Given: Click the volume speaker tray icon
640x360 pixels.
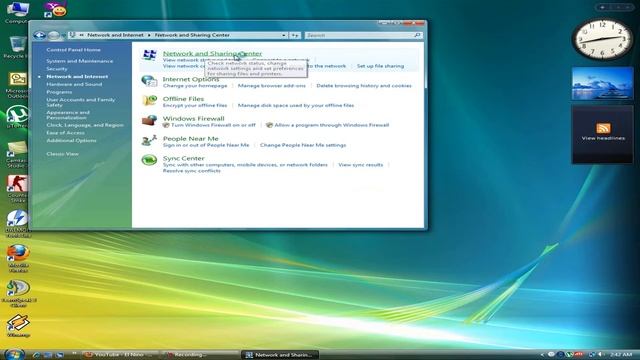Looking at the screenshot, I should [599, 355].
